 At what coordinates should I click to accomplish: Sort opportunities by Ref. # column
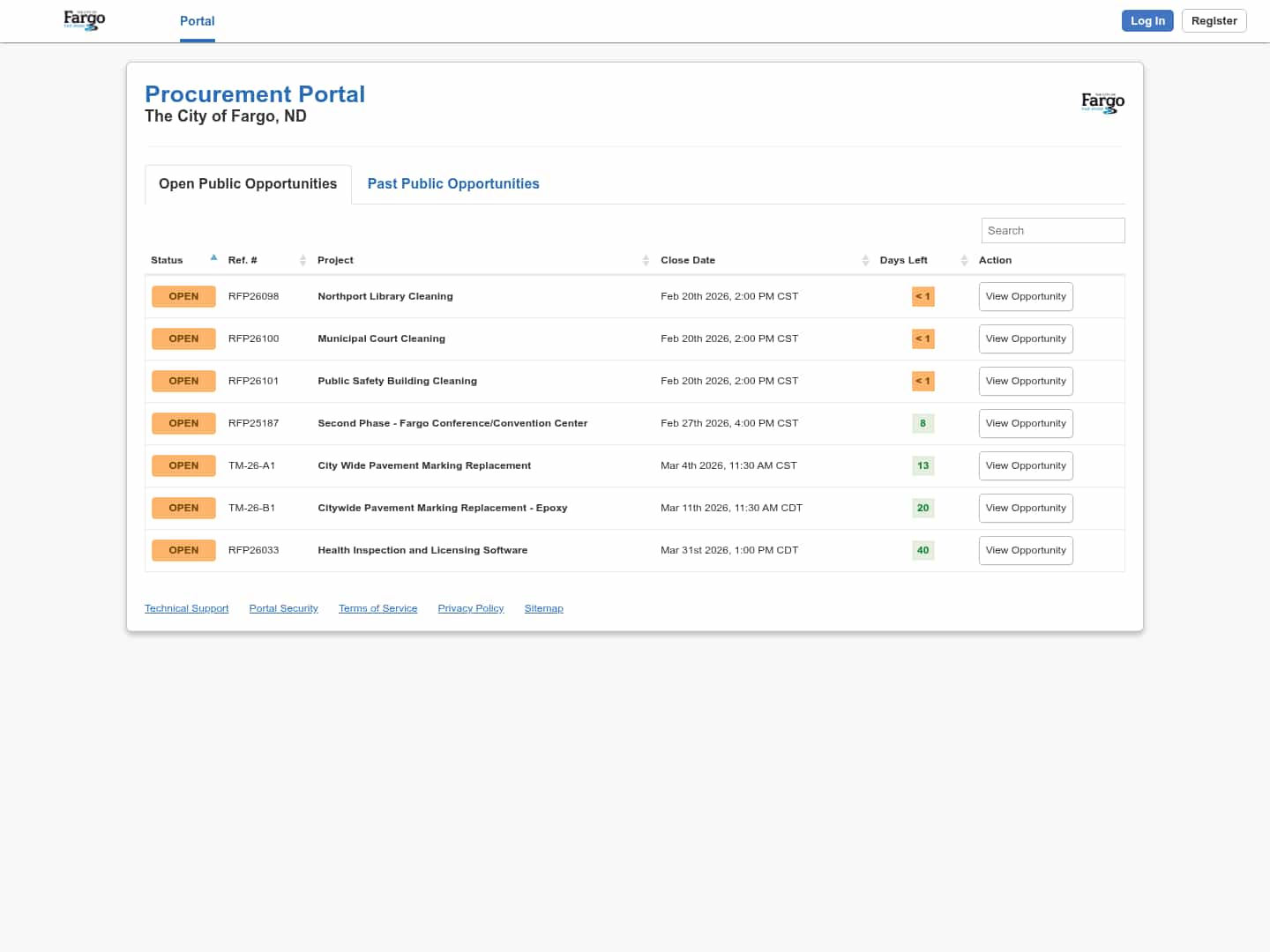pos(303,260)
